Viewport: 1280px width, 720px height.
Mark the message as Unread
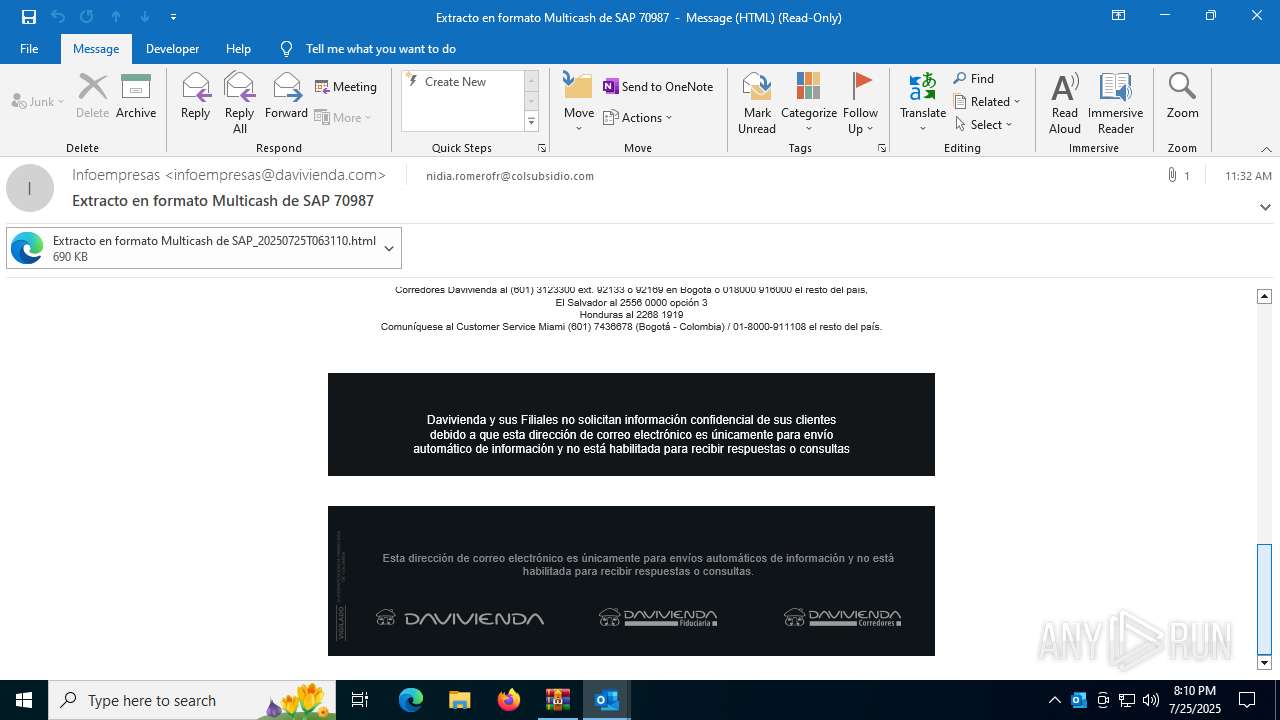(x=757, y=103)
